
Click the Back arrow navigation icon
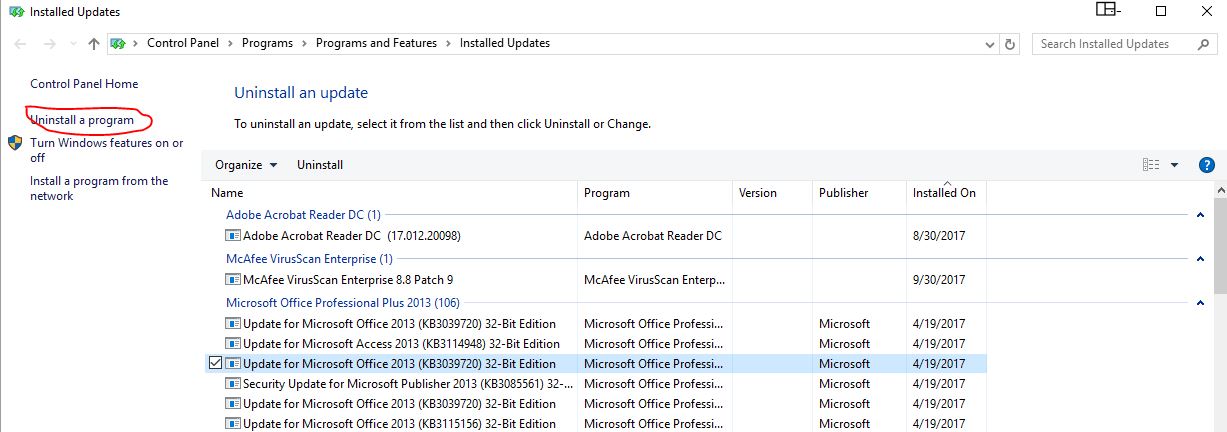(21, 44)
